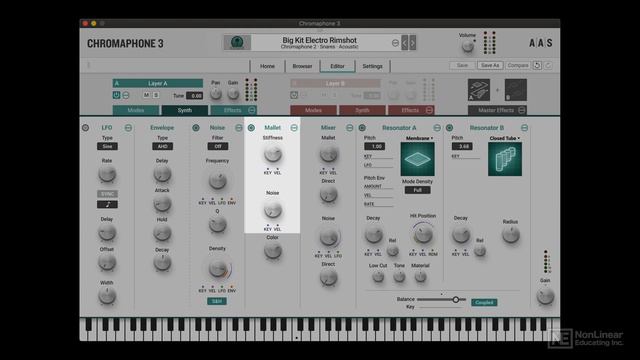Click the redo arrow icon after undo
The height and width of the screenshot is (360, 640).
pyautogui.click(x=548, y=65)
